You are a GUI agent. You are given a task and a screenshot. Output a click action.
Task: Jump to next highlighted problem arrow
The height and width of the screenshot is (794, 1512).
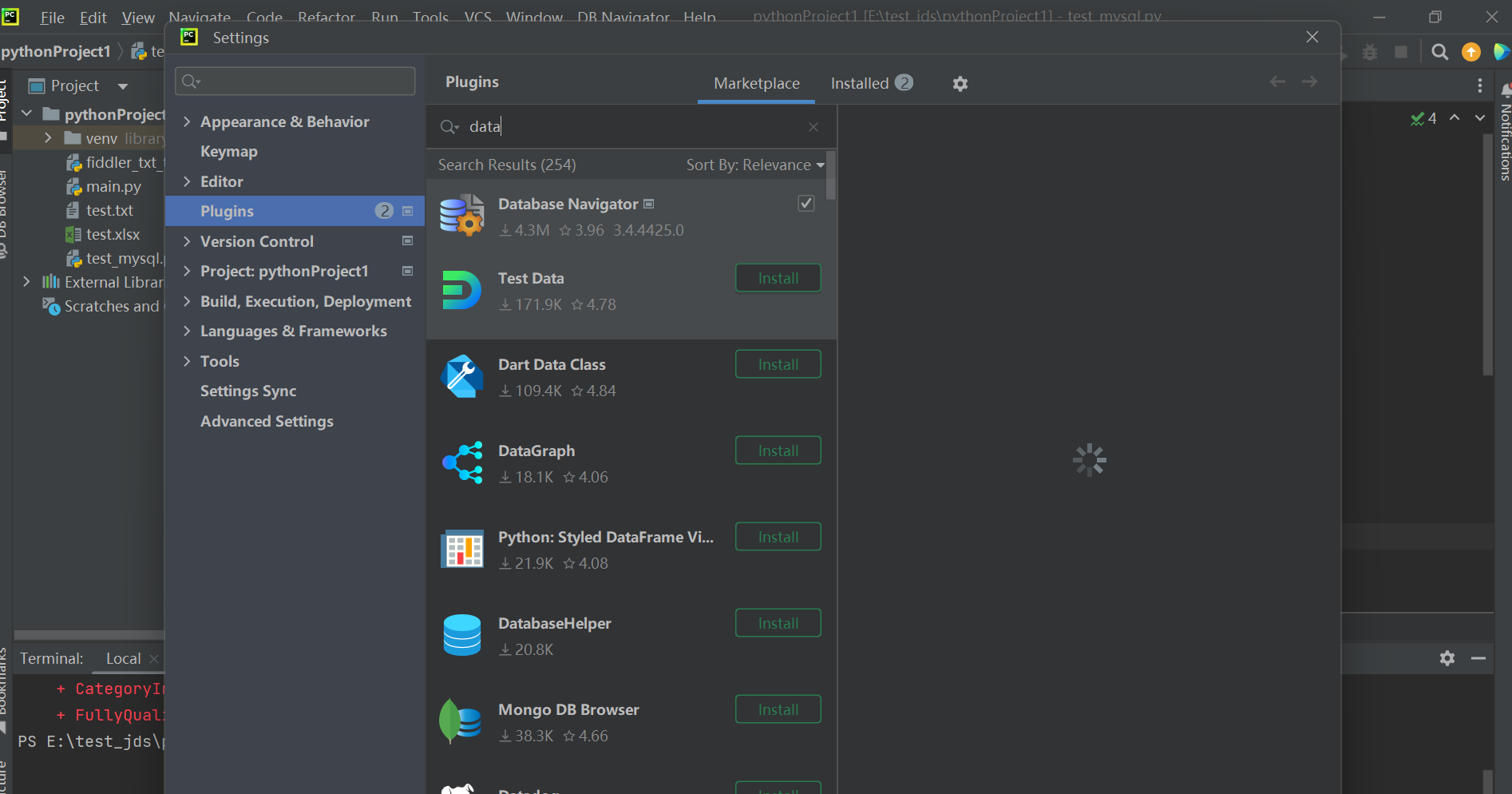point(1480,118)
